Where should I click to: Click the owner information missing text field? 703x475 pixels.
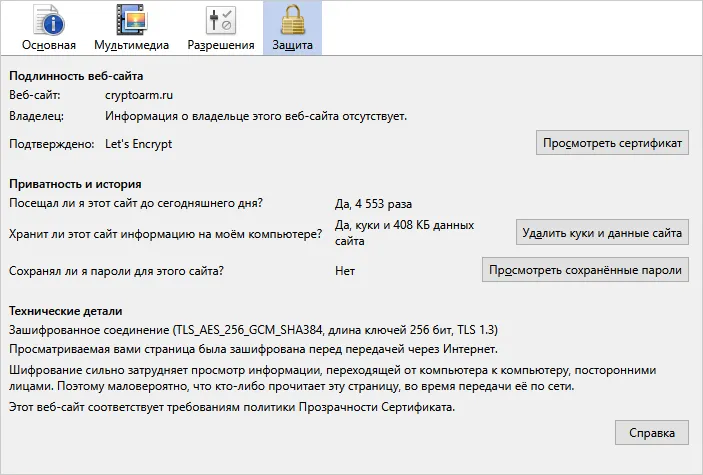[256, 116]
